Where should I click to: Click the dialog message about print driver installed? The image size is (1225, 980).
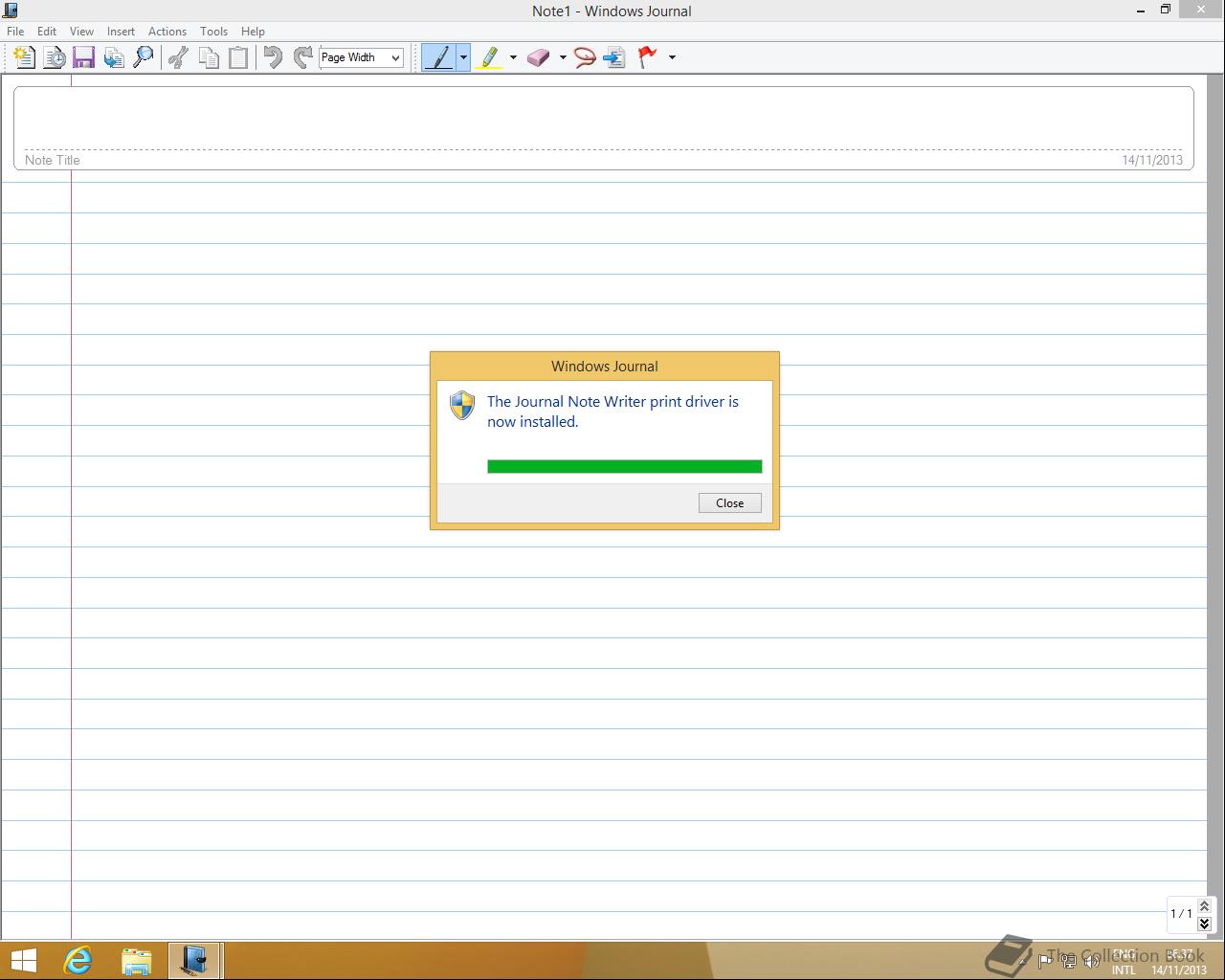coord(612,412)
